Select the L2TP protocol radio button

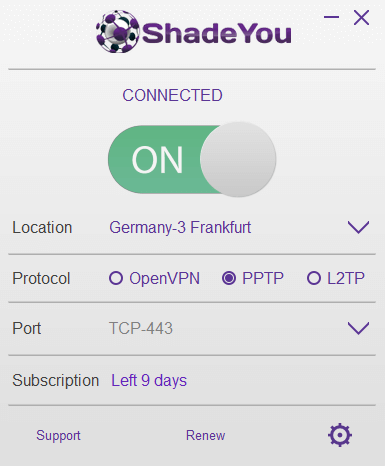(x=314, y=278)
